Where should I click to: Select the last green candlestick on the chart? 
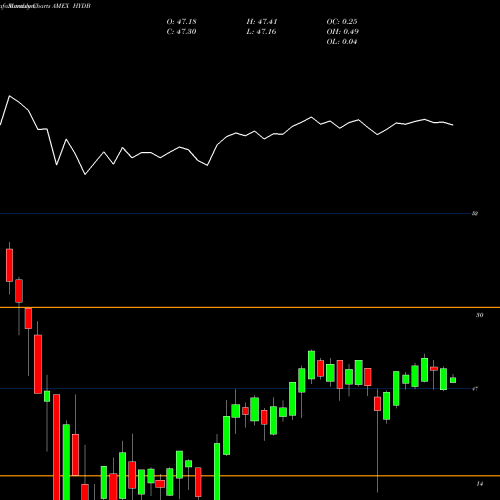453,380
